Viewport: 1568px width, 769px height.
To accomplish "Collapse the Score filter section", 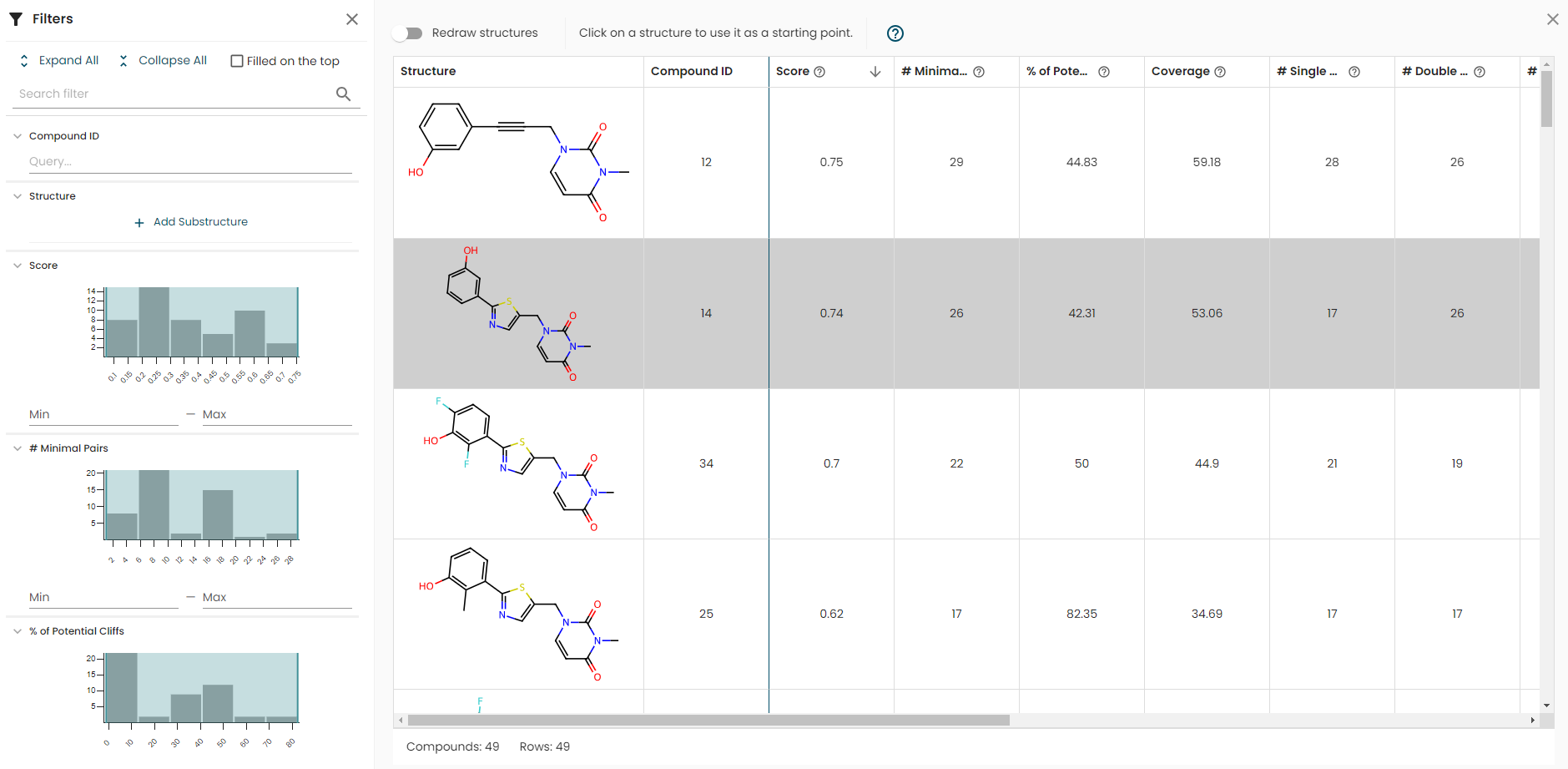I will (x=18, y=266).
